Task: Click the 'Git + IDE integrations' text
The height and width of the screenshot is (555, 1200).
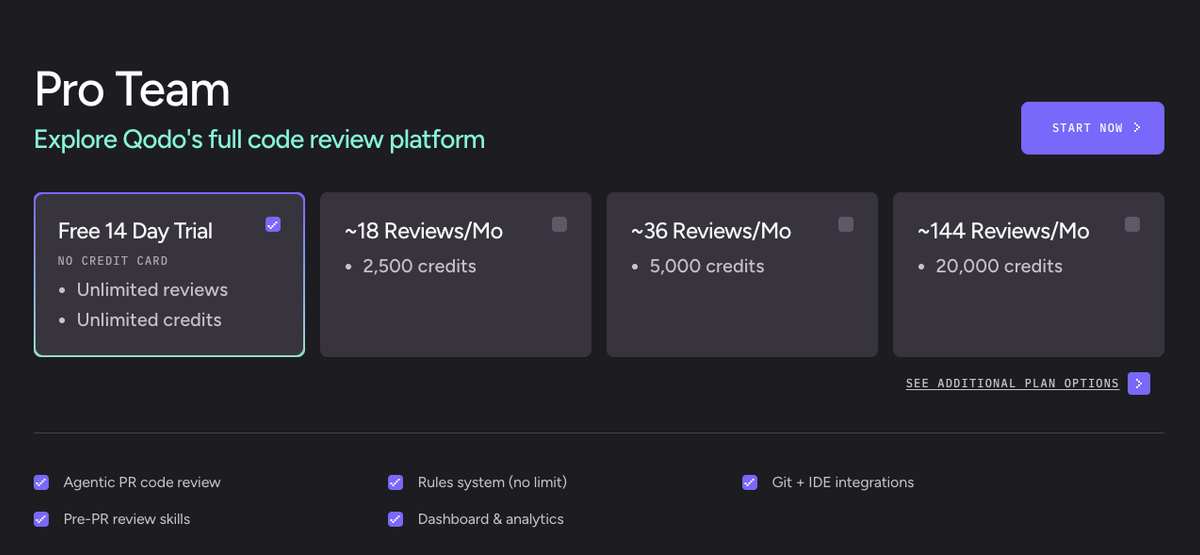Action: point(843,482)
